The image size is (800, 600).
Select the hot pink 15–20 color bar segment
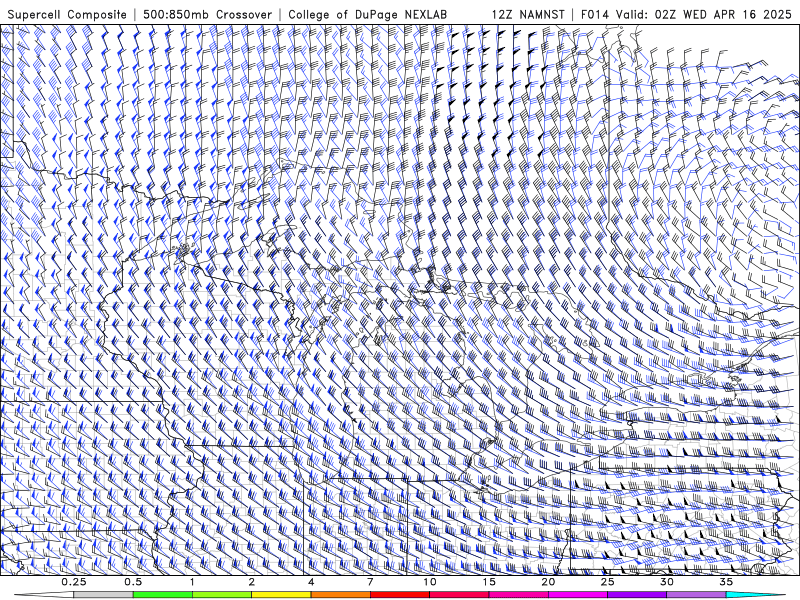518,595
